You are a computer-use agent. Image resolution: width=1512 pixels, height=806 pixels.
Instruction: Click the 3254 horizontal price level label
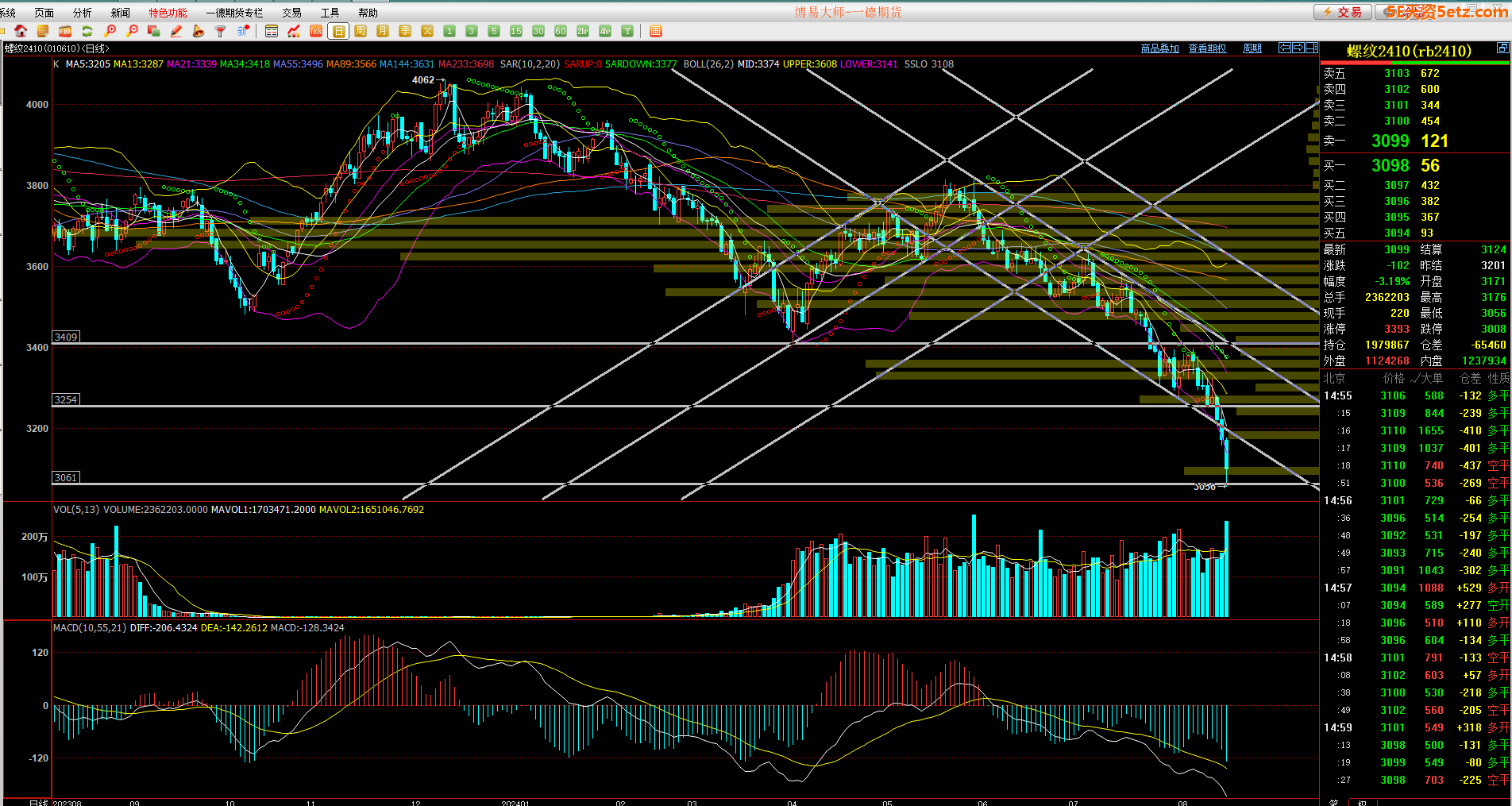pyautogui.click(x=66, y=399)
